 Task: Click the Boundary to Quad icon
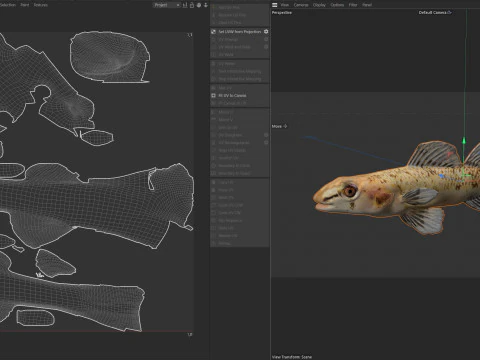tap(214, 173)
